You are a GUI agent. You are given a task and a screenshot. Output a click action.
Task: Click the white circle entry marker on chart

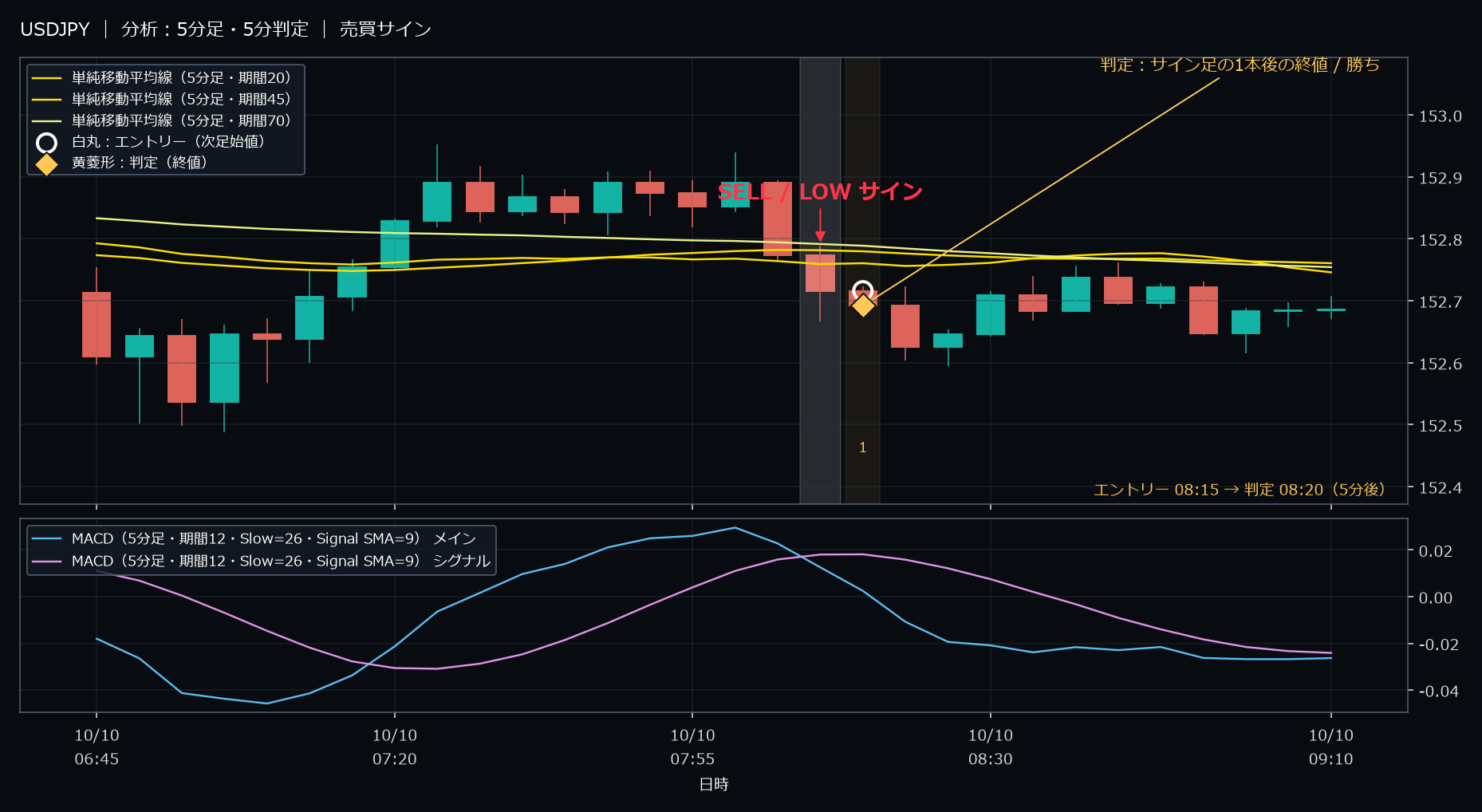[862, 290]
